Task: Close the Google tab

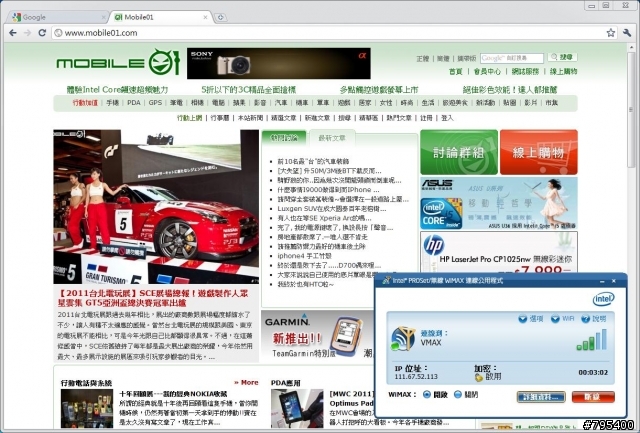Action: click(x=103, y=17)
